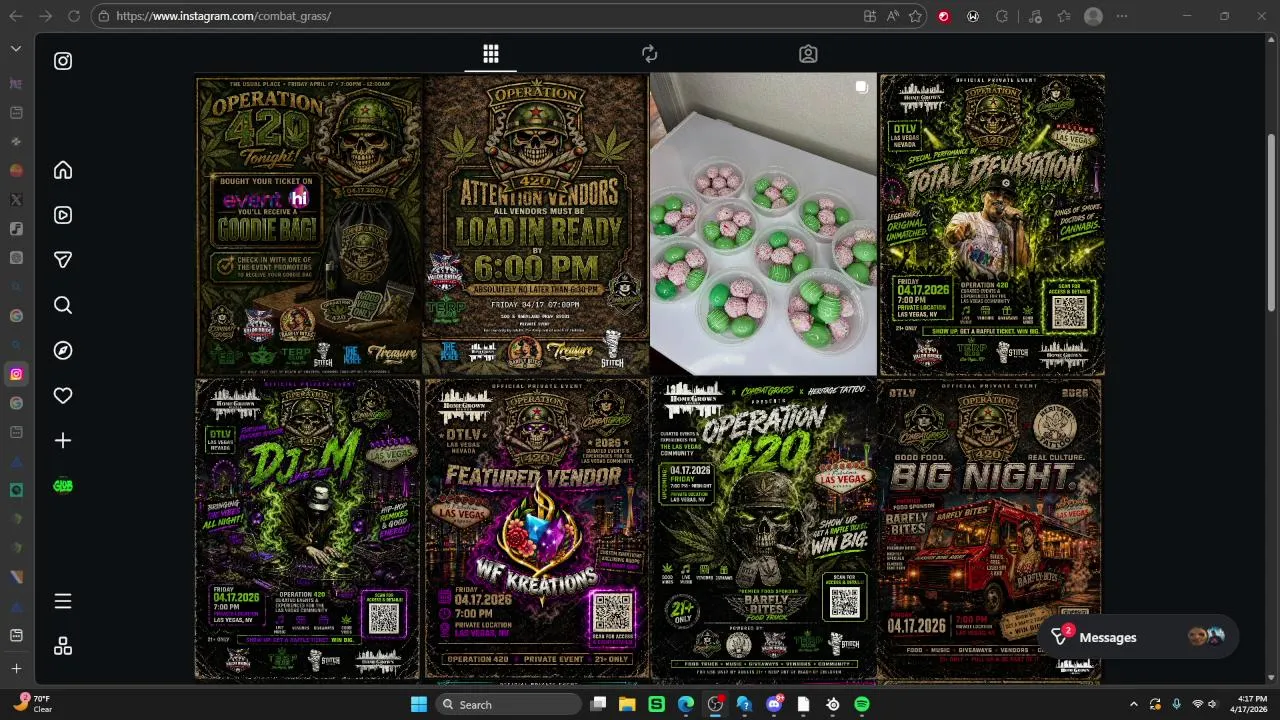Switch to the Posts grid tab
Viewport: 1280px width, 720px height.
pos(491,54)
